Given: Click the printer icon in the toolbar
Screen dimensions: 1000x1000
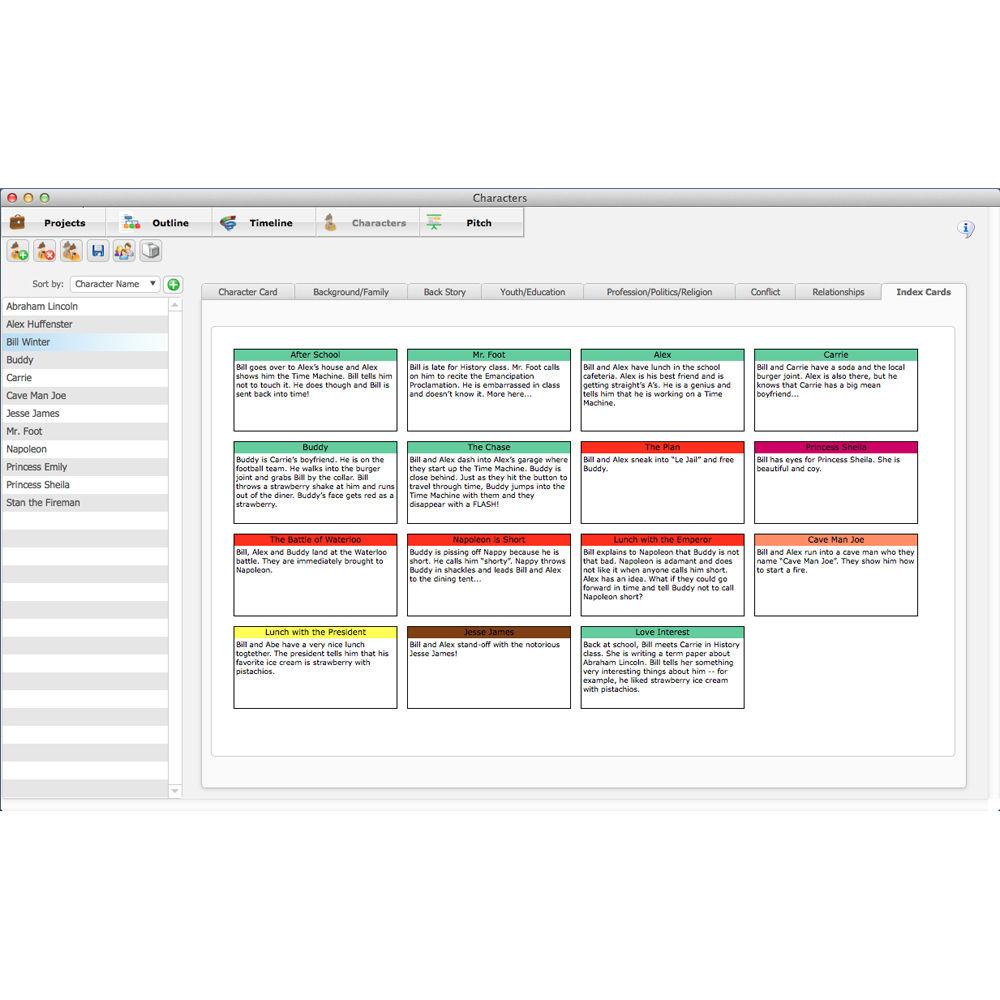Looking at the screenshot, I should tap(150, 251).
